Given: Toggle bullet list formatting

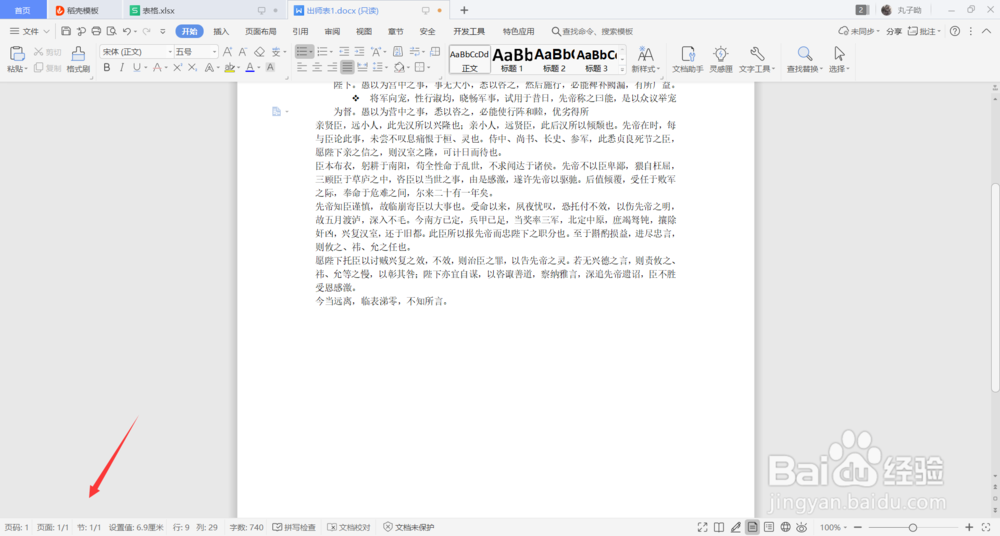Looking at the screenshot, I should click(302, 52).
